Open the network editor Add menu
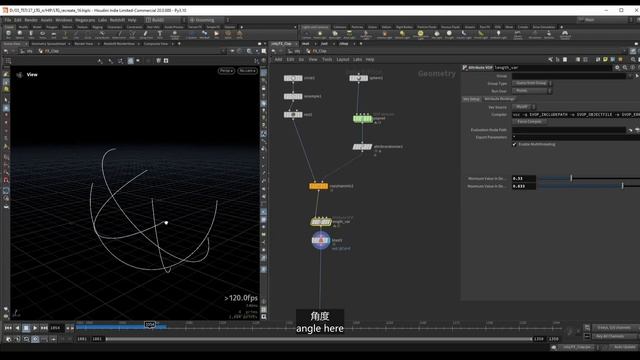Screen dimensions: 640x360 tap(278, 60)
